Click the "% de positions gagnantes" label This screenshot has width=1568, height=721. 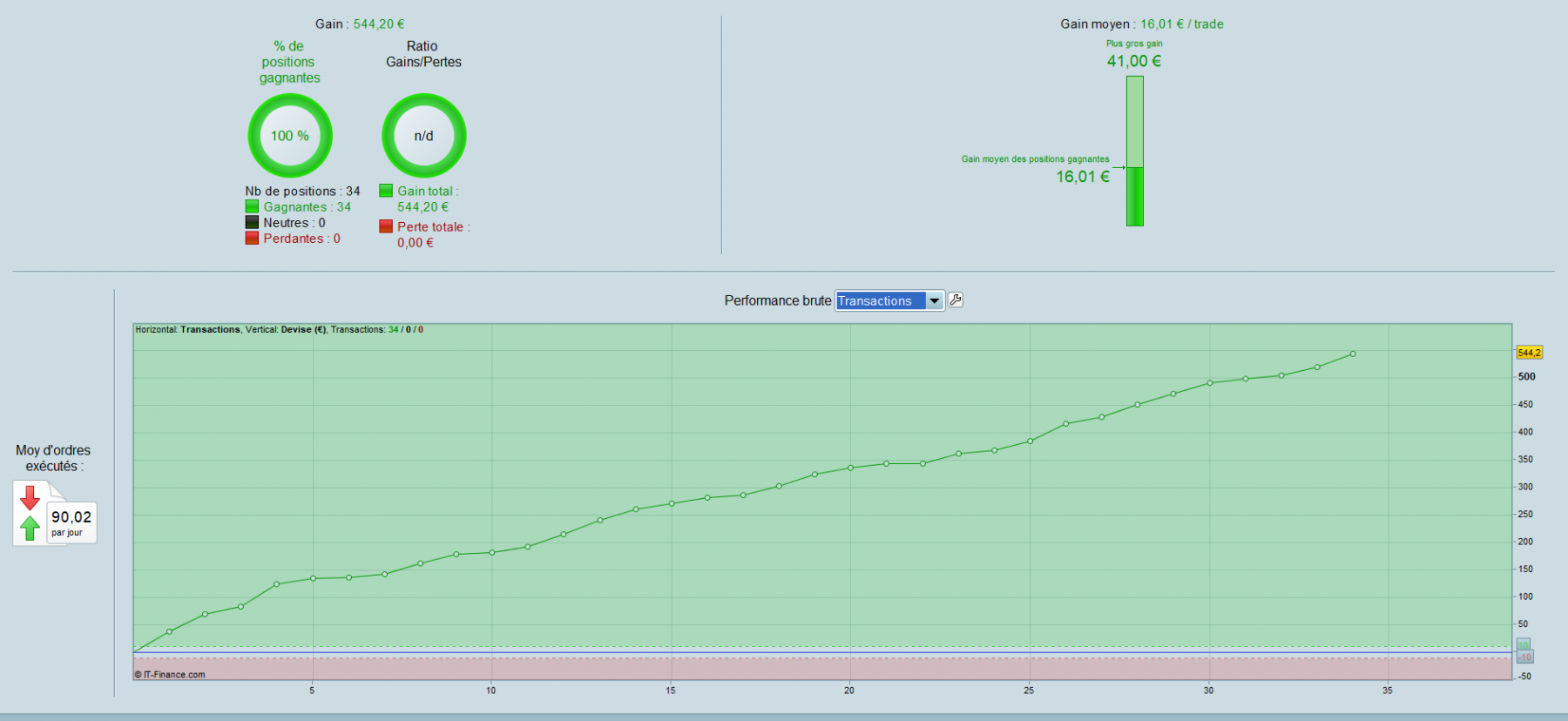coord(289,62)
